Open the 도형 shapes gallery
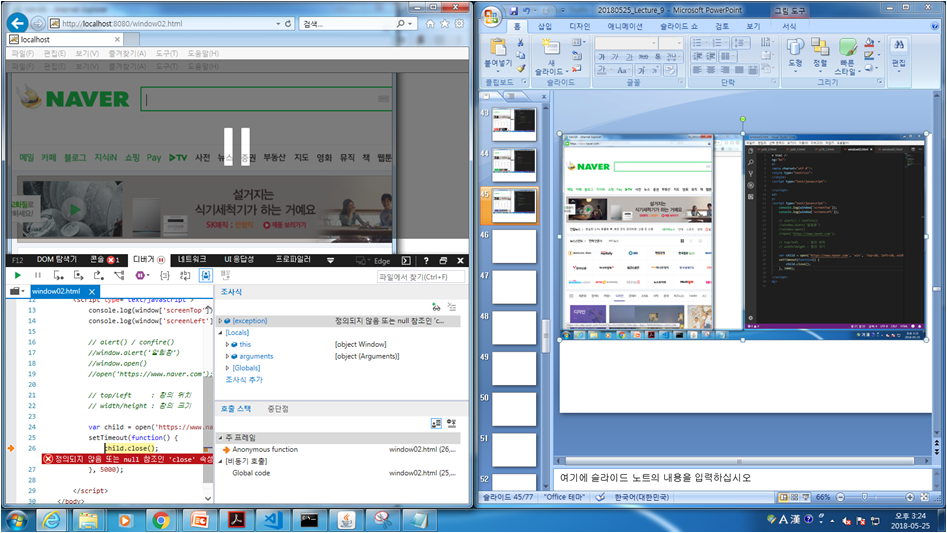The height and width of the screenshot is (533, 947). click(x=795, y=53)
